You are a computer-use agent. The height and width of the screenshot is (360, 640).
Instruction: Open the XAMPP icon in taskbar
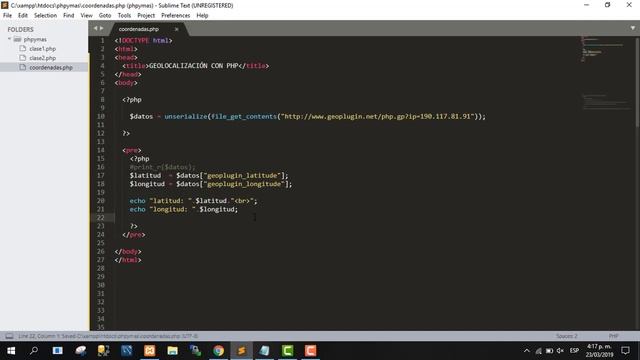click(x=149, y=351)
